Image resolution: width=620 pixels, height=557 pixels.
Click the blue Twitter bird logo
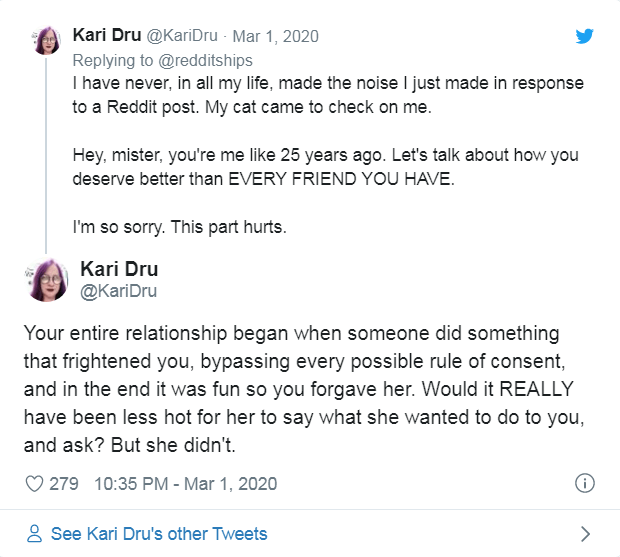pyautogui.click(x=584, y=36)
